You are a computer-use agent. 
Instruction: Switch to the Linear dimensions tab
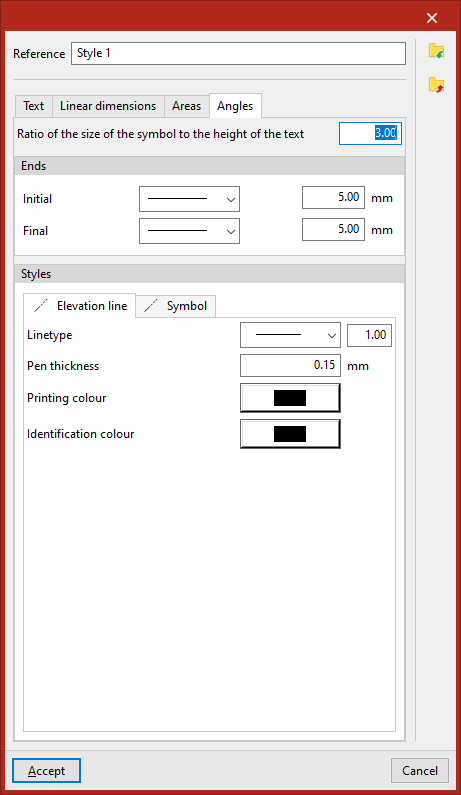coord(108,106)
